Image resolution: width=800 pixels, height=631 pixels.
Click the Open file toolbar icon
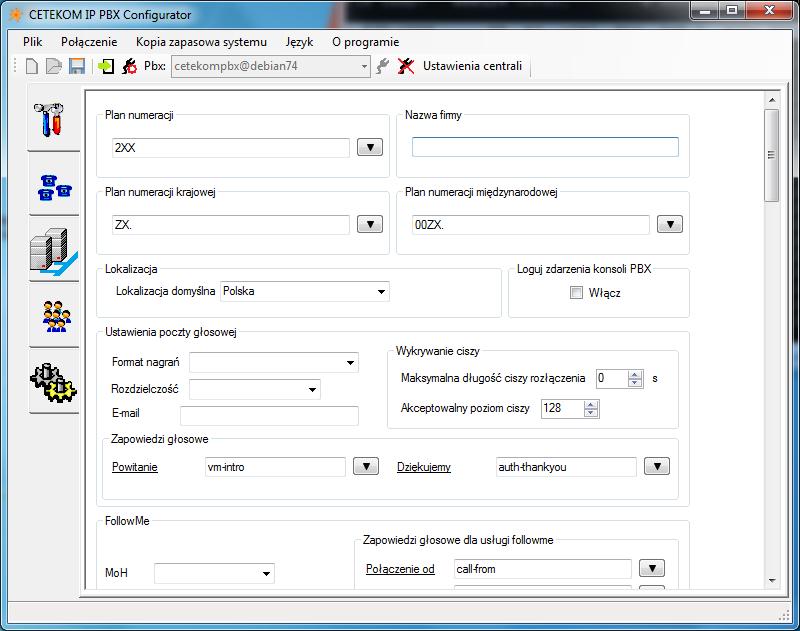coord(54,66)
